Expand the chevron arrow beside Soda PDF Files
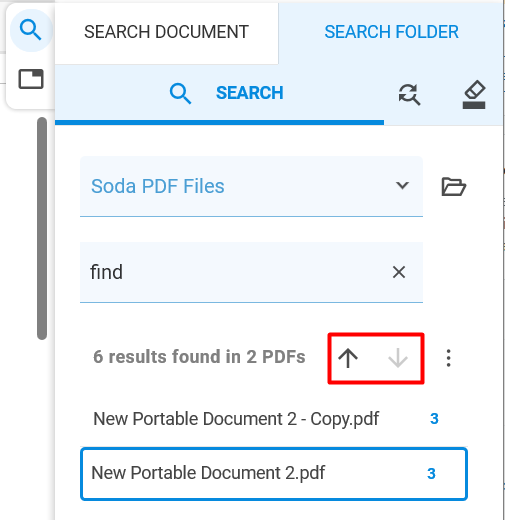Image resolution: width=505 pixels, height=520 pixels. click(x=402, y=185)
